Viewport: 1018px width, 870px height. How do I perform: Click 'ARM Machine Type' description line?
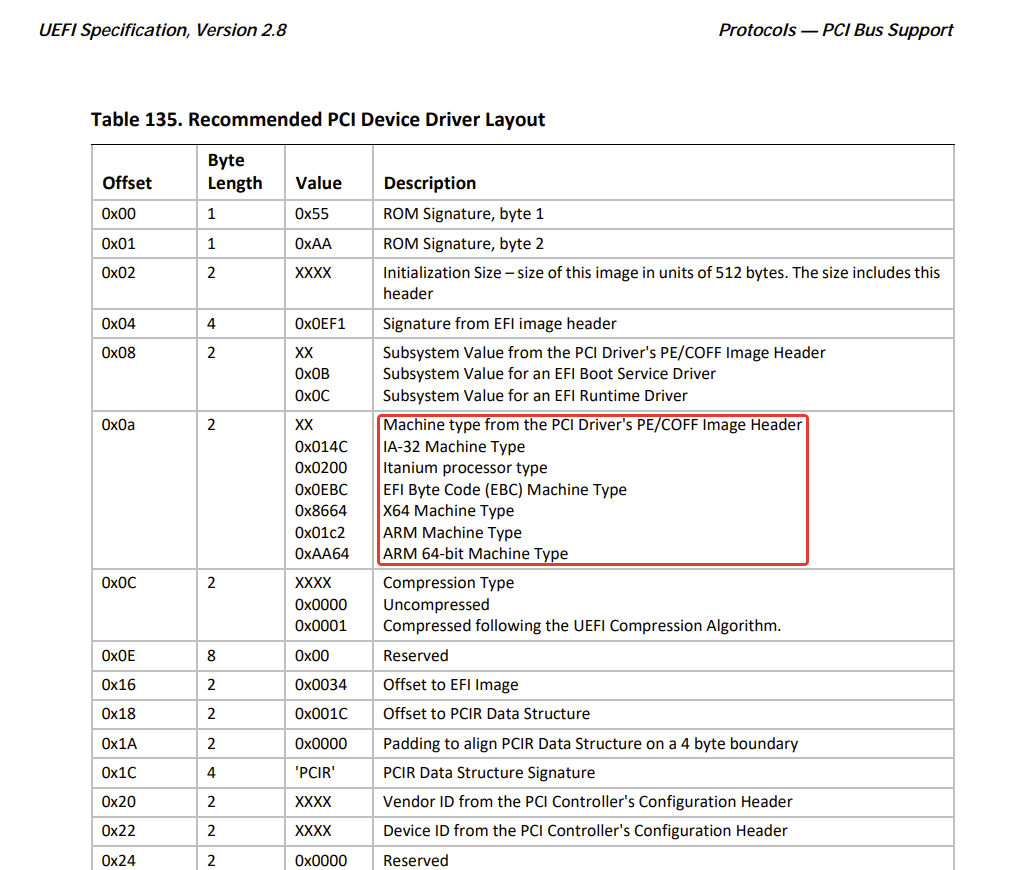[453, 532]
